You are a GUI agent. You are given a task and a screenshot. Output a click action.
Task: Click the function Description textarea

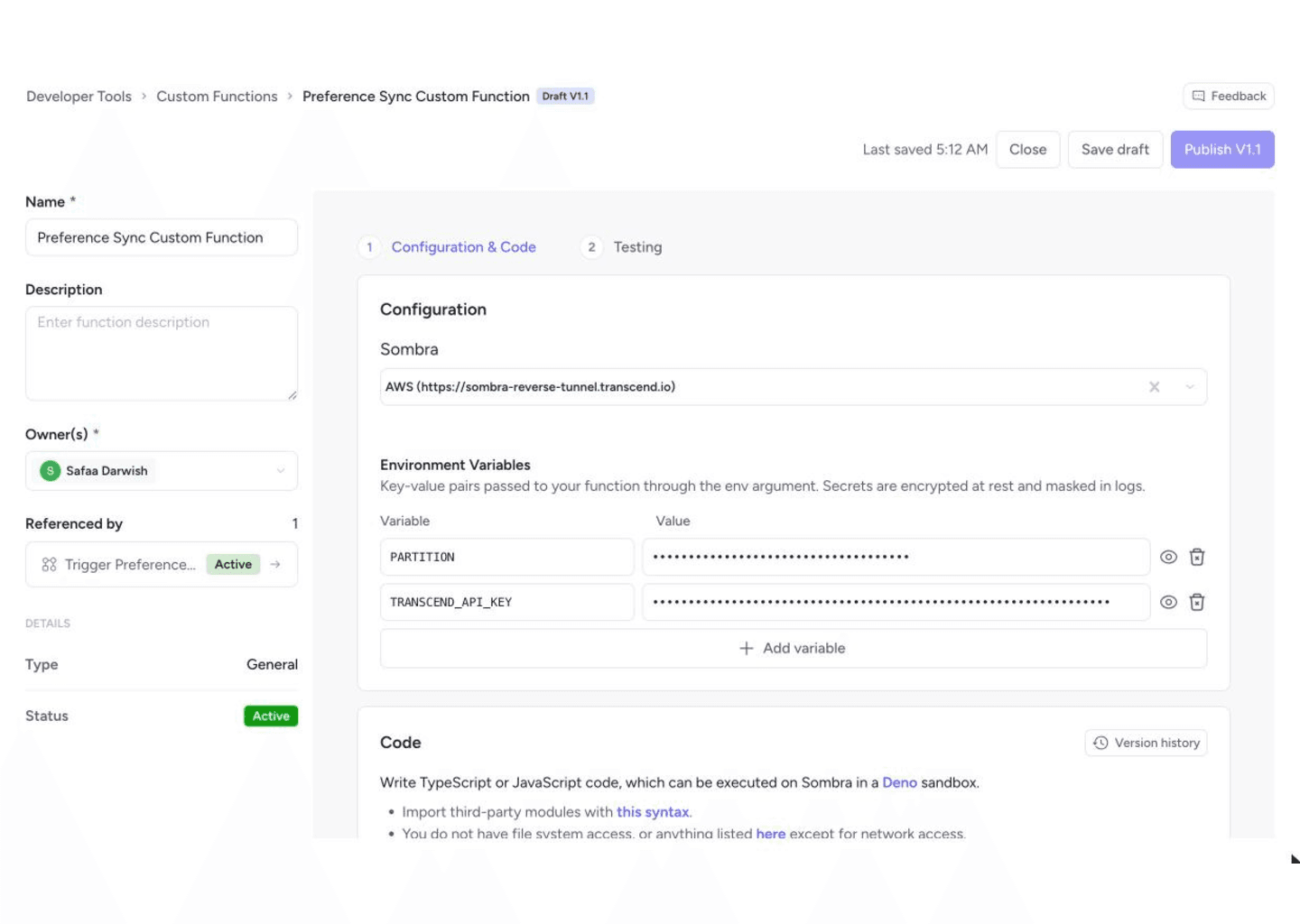(x=162, y=354)
